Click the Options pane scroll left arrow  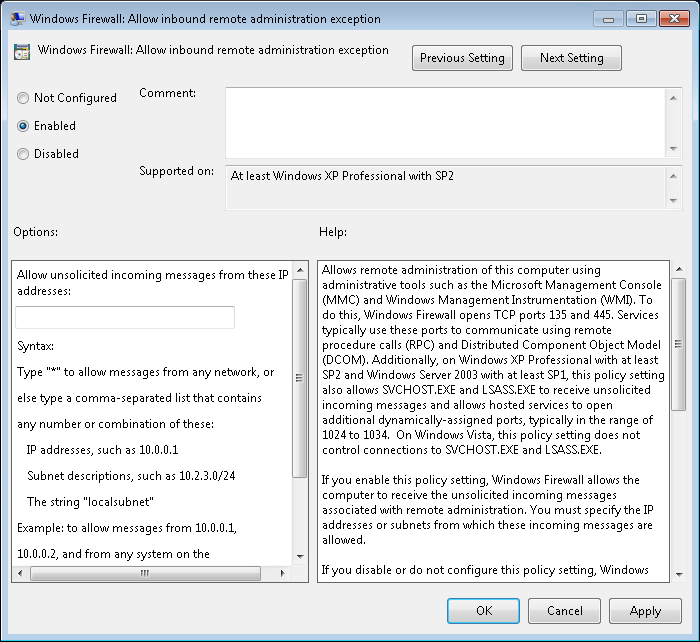pyautogui.click(x=20, y=573)
